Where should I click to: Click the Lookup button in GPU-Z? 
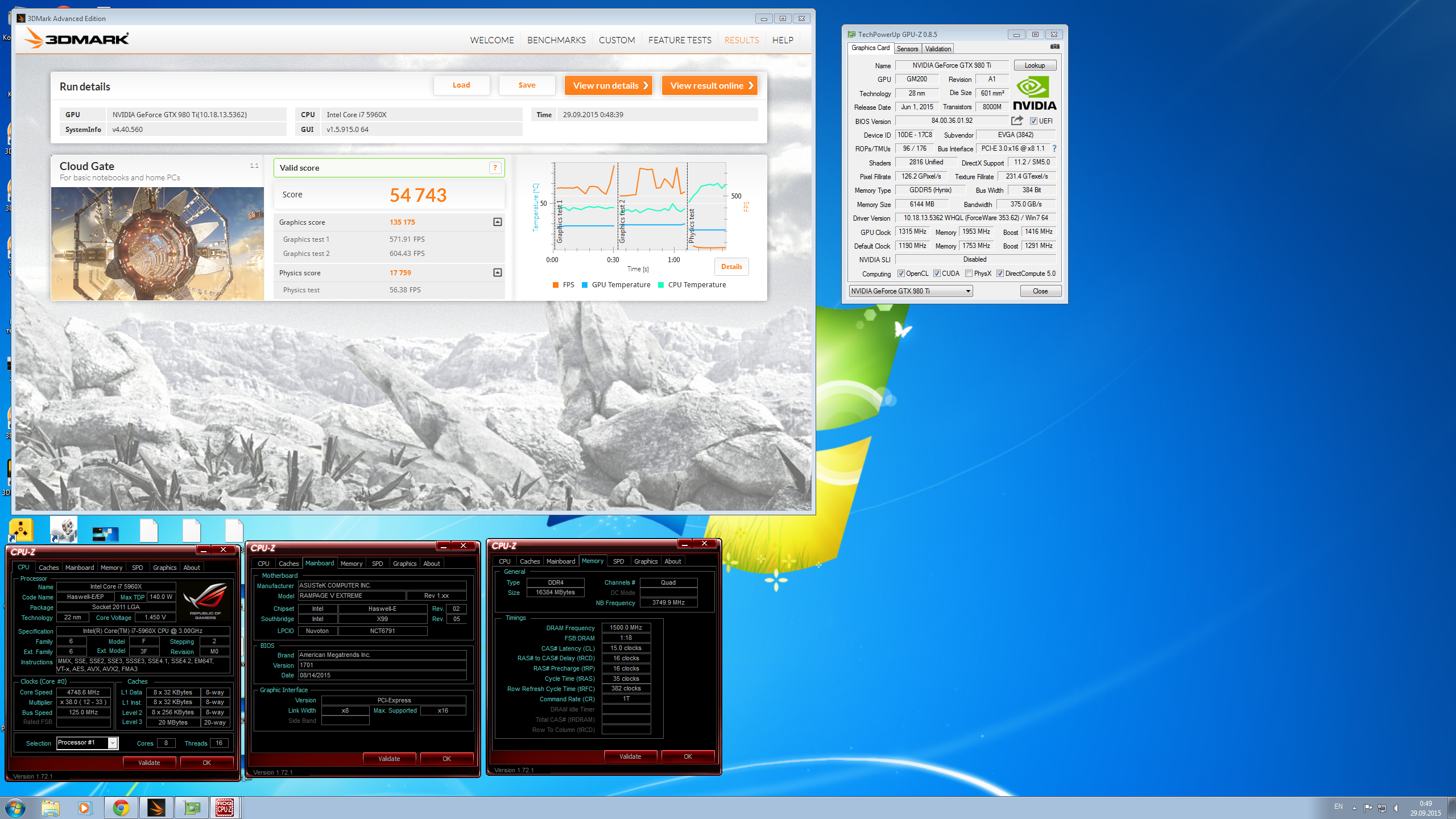[x=1035, y=65]
